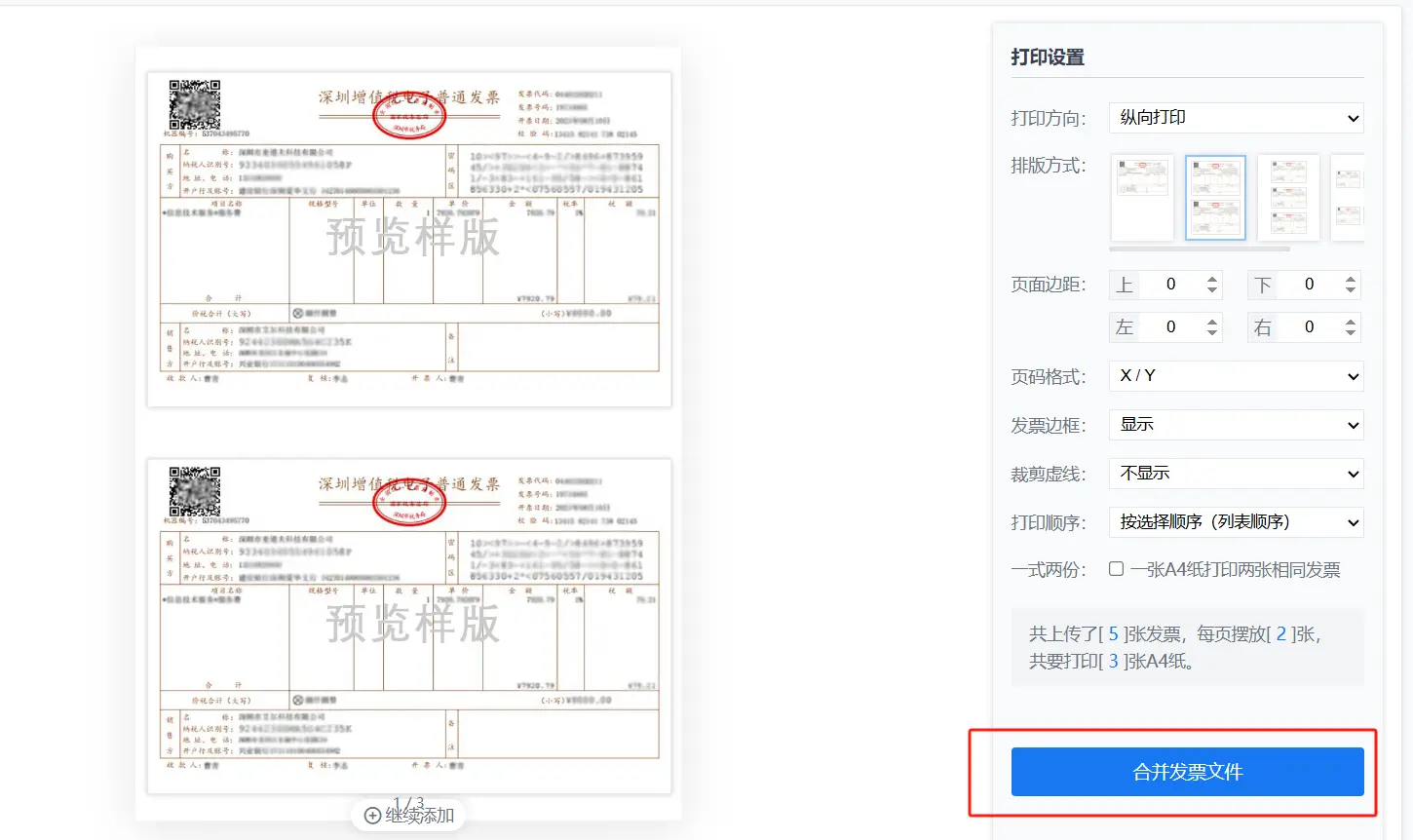This screenshot has width=1413, height=840.
Task: Click the second invoice preview on the page
Action: 409,626
